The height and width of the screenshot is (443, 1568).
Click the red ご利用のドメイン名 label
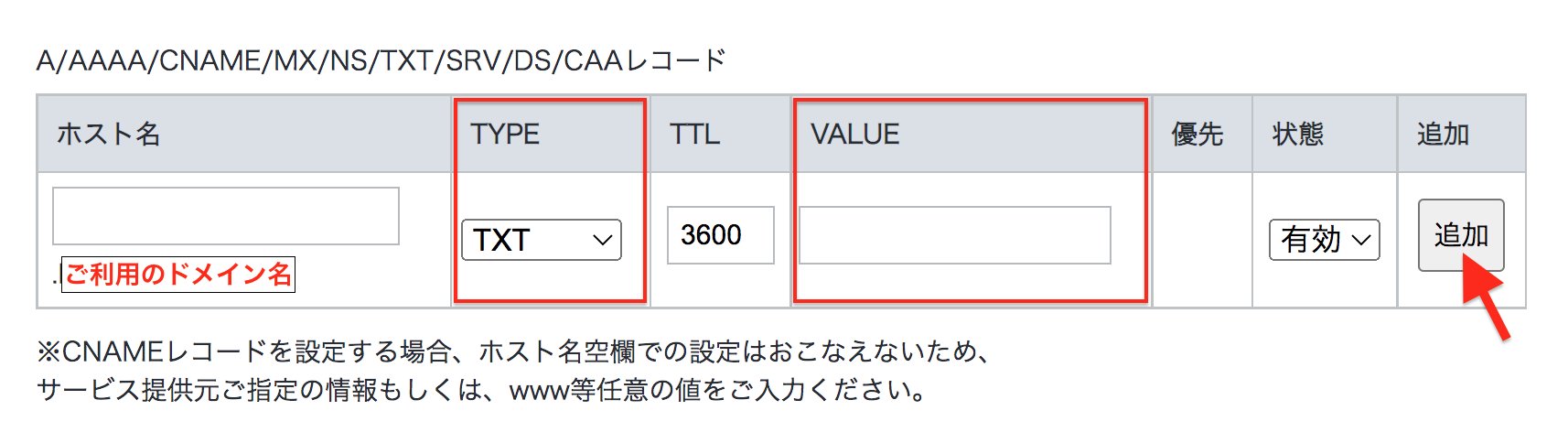click(178, 274)
